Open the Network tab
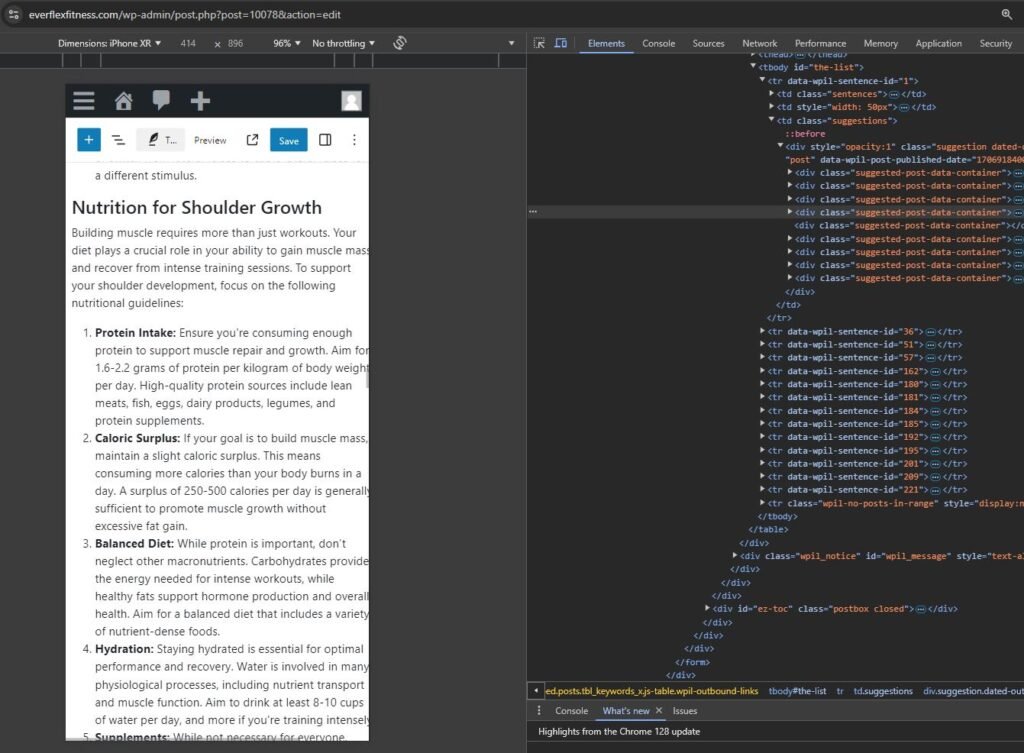1024x753 pixels. coord(760,43)
